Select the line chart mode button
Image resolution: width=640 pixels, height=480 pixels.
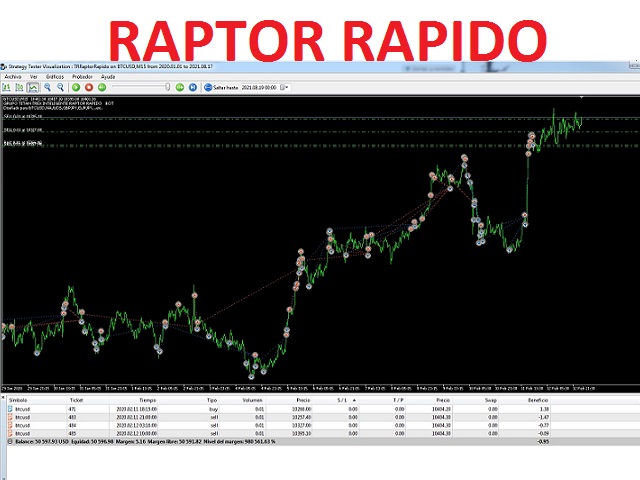click(x=33, y=87)
